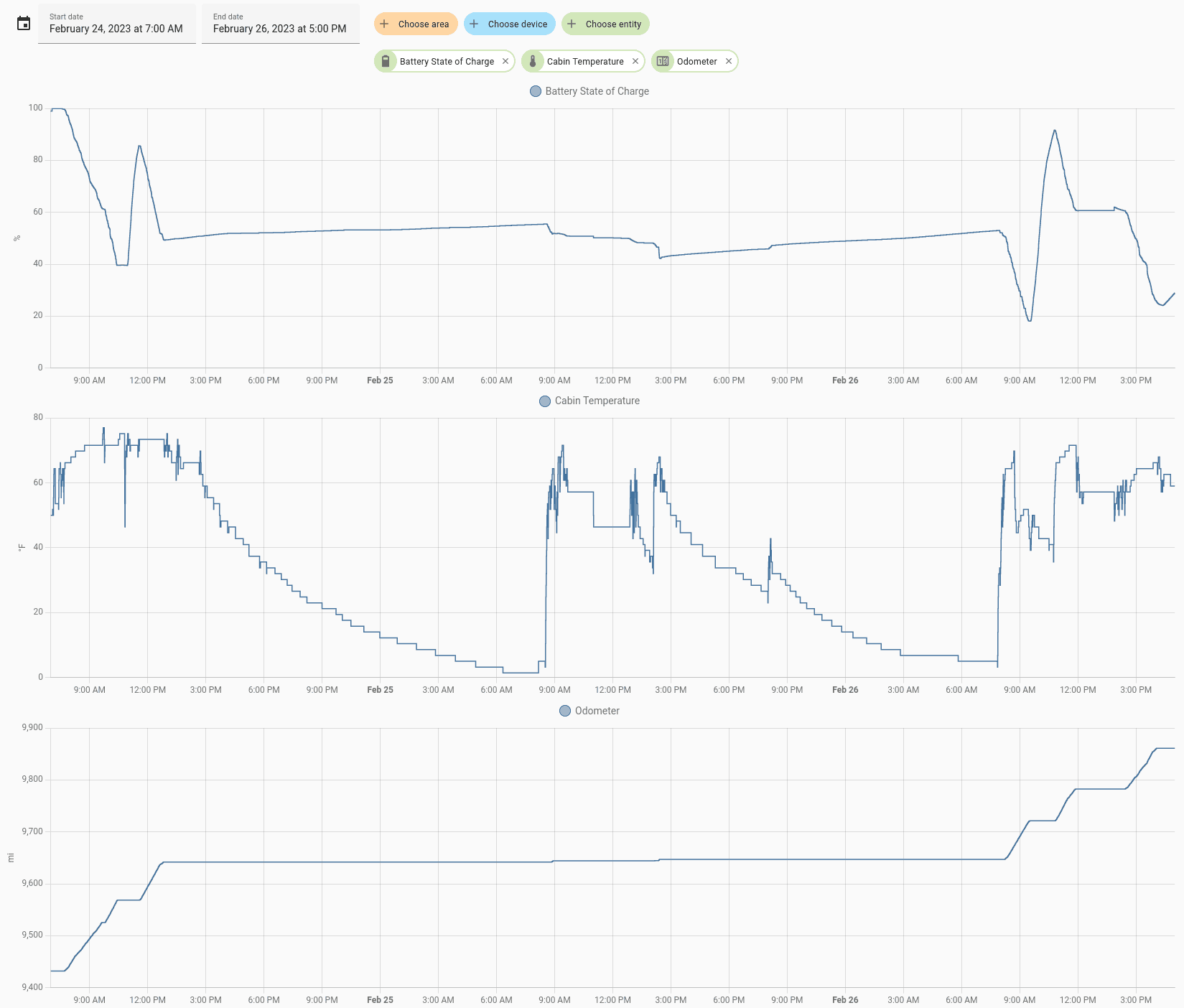
Task: Click the battery icon on entity chip
Action: coord(386,61)
